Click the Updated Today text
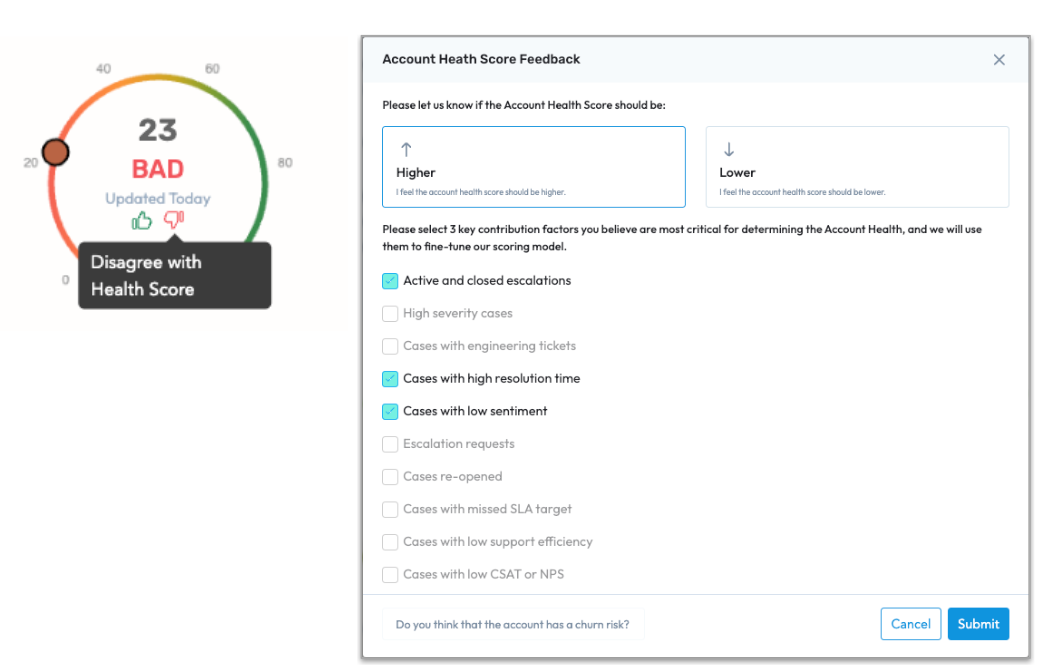 coord(158,199)
